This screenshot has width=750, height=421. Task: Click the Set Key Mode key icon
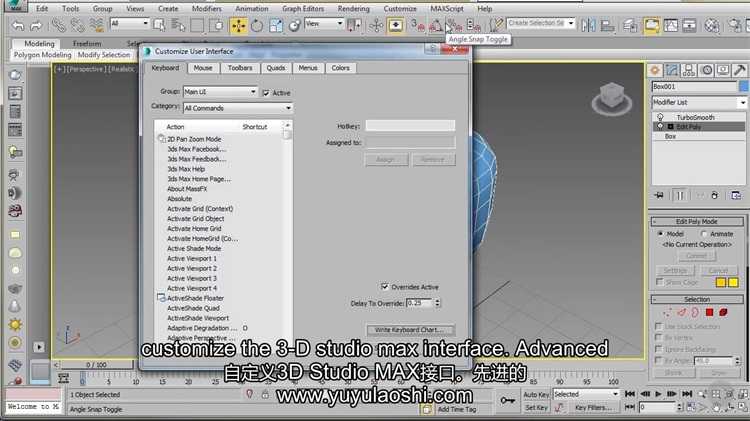point(507,400)
